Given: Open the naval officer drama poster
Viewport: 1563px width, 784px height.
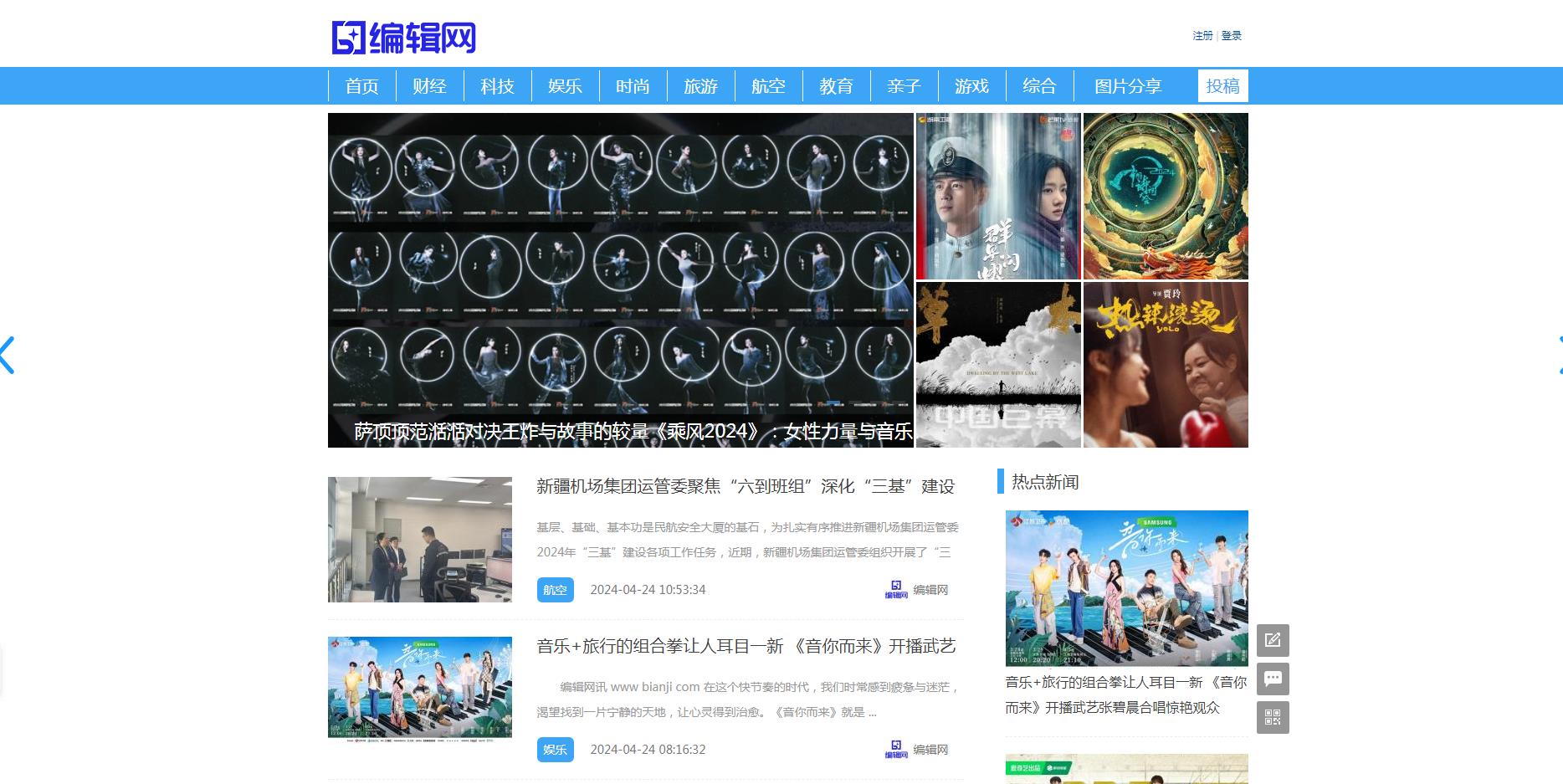Looking at the screenshot, I should 998,196.
